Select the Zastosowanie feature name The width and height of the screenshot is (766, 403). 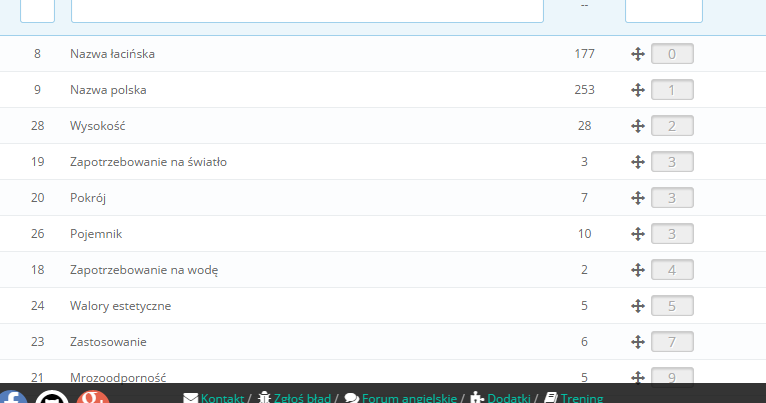108,342
